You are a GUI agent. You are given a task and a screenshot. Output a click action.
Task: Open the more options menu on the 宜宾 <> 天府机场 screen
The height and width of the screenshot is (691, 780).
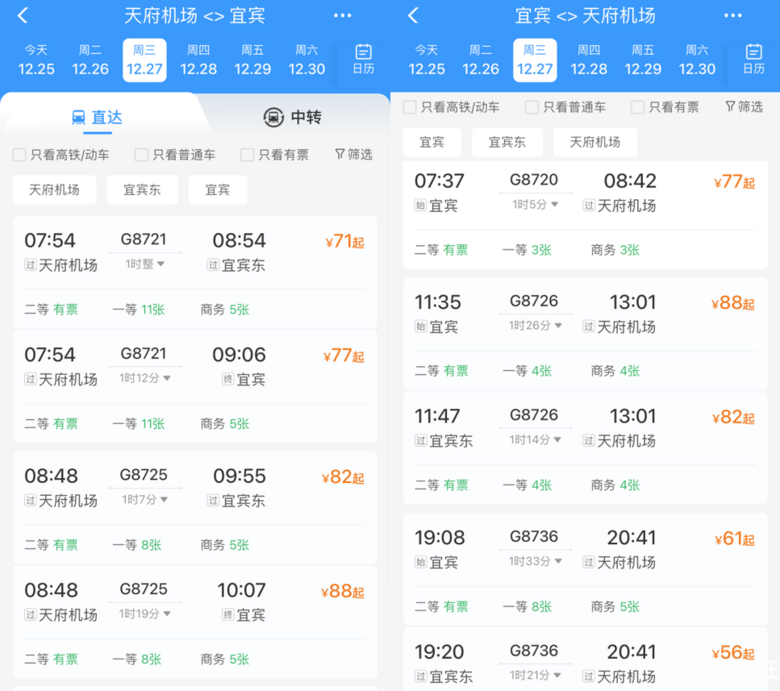coord(733,16)
